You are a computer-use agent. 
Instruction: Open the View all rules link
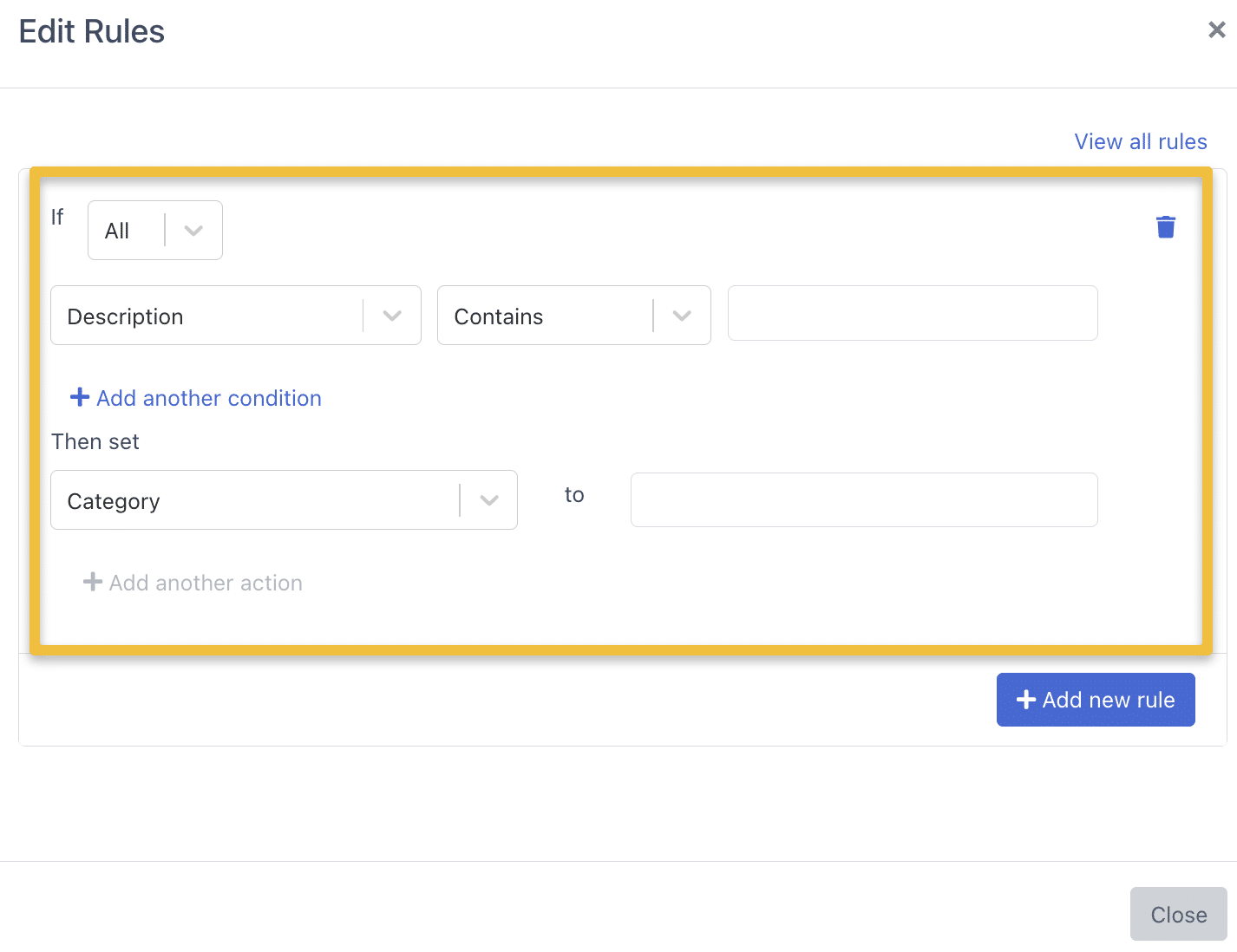click(1140, 141)
